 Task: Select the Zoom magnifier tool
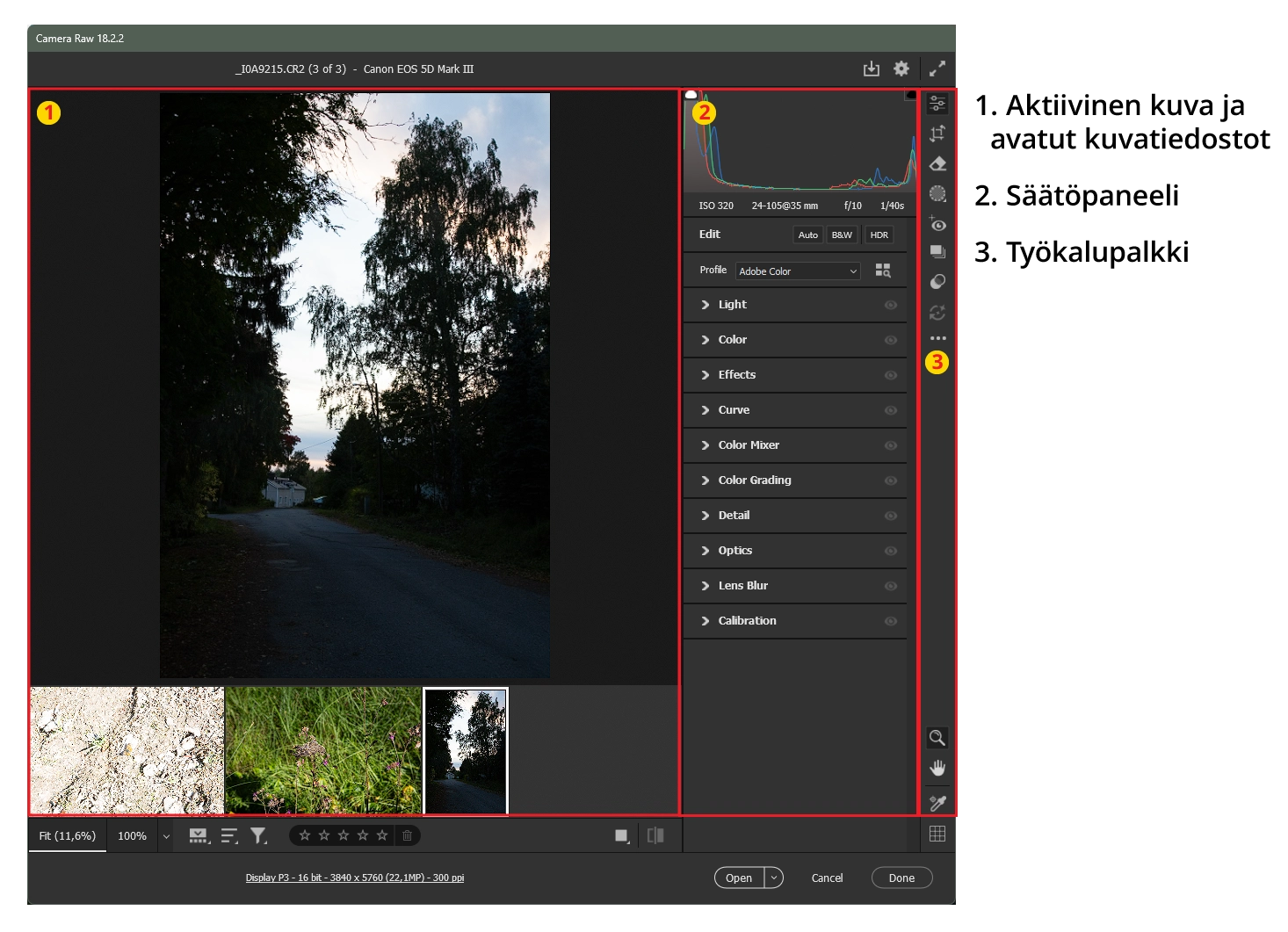[x=937, y=738]
